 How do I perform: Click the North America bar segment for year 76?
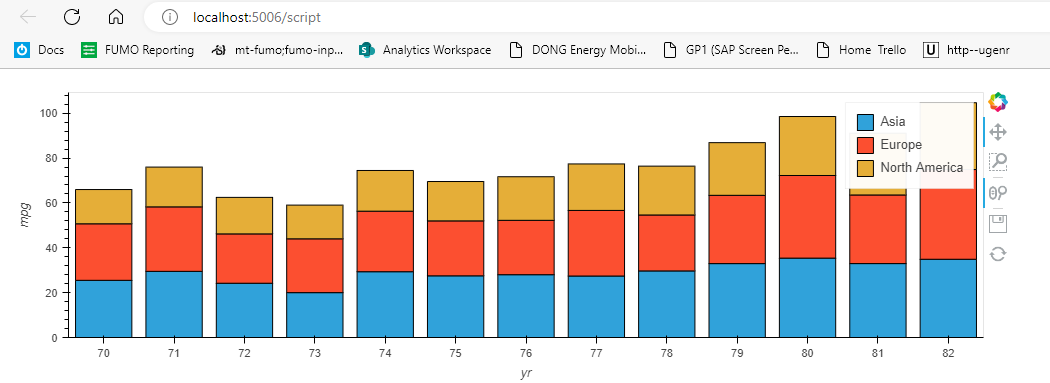[x=526, y=198]
